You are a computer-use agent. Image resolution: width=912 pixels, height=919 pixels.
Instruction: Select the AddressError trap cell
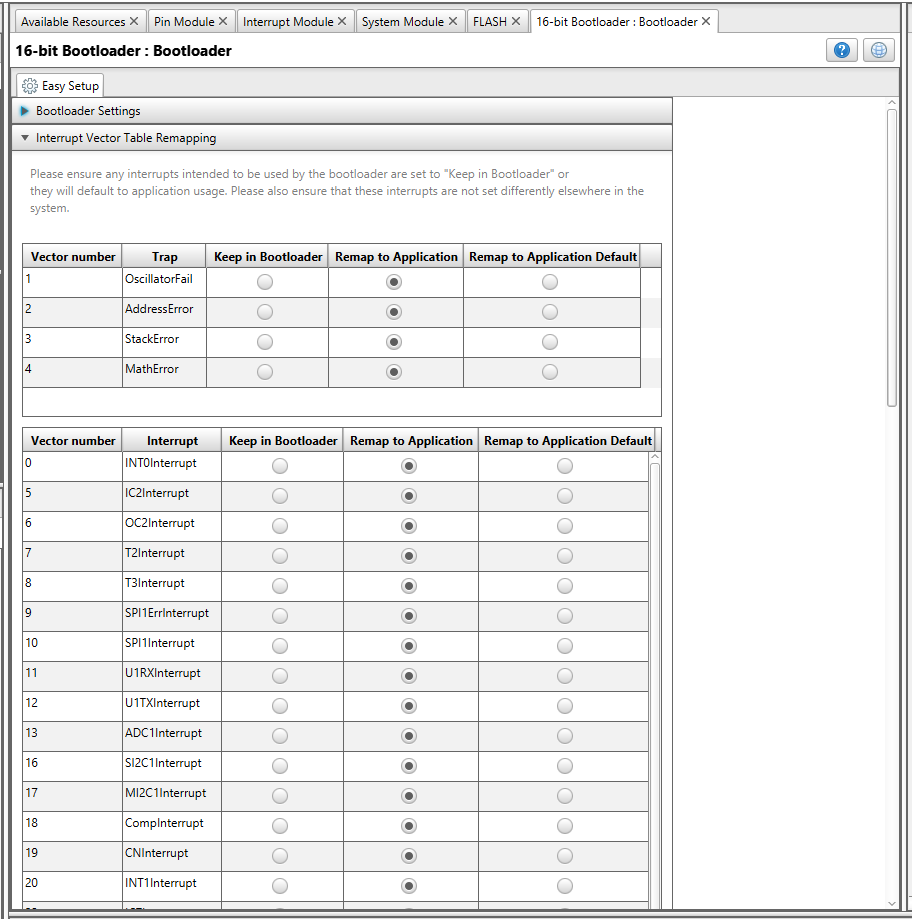click(164, 312)
